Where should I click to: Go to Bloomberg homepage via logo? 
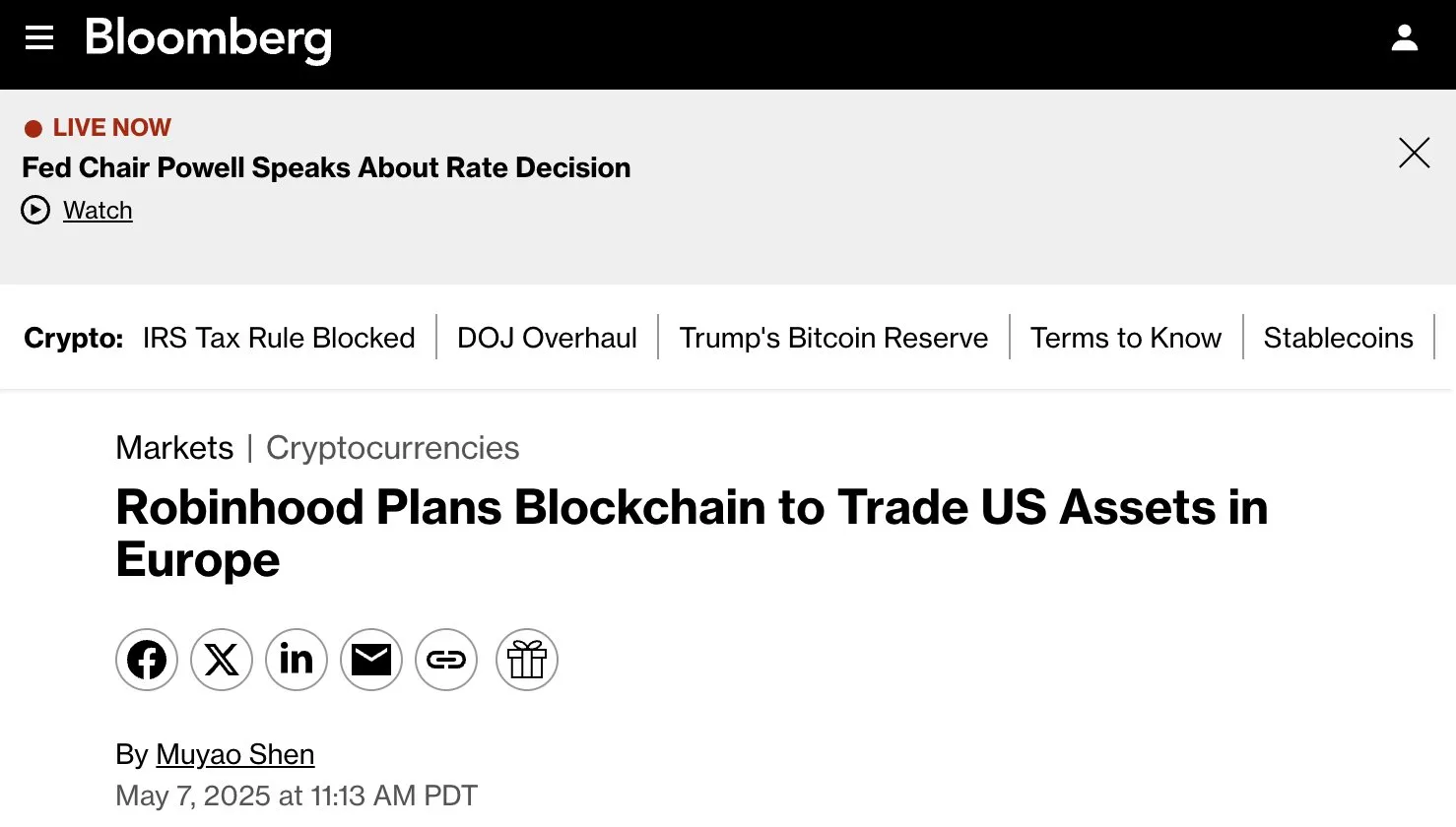pos(208,38)
